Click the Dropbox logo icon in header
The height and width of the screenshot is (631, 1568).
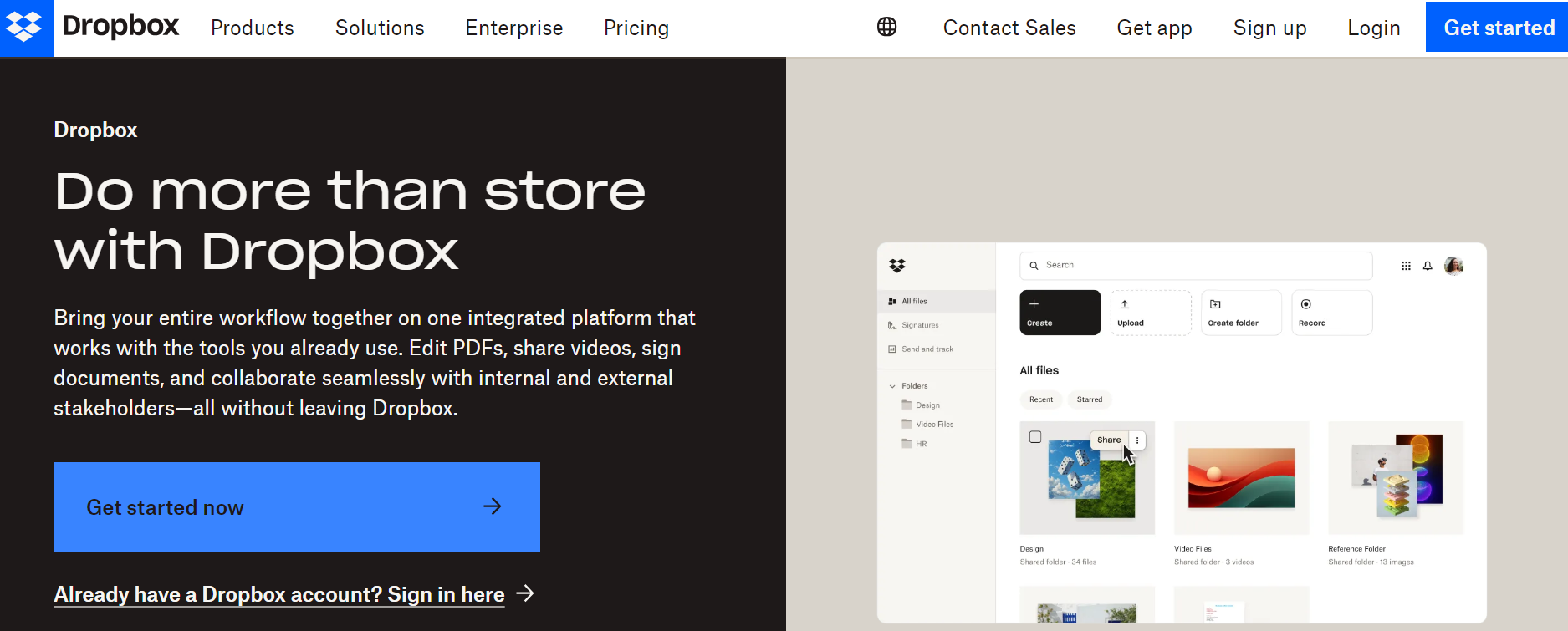click(26, 28)
